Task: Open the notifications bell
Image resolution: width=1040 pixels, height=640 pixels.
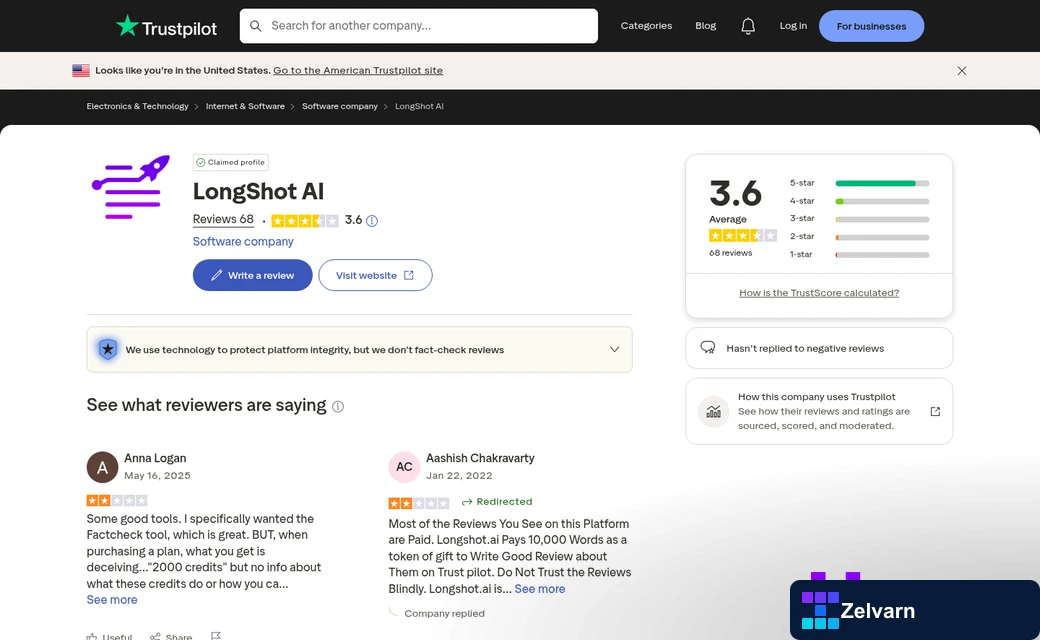Action: pos(748,26)
